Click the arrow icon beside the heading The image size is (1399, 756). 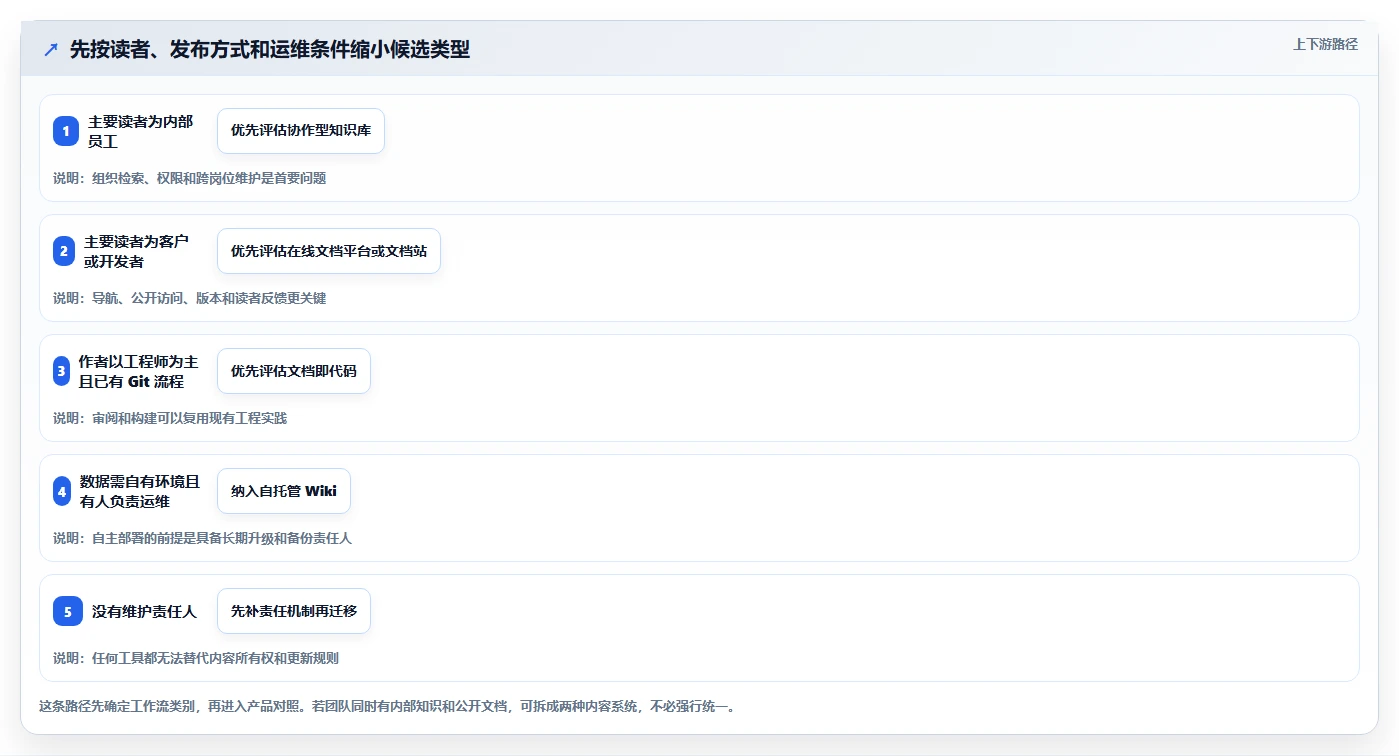pyautogui.click(x=51, y=50)
